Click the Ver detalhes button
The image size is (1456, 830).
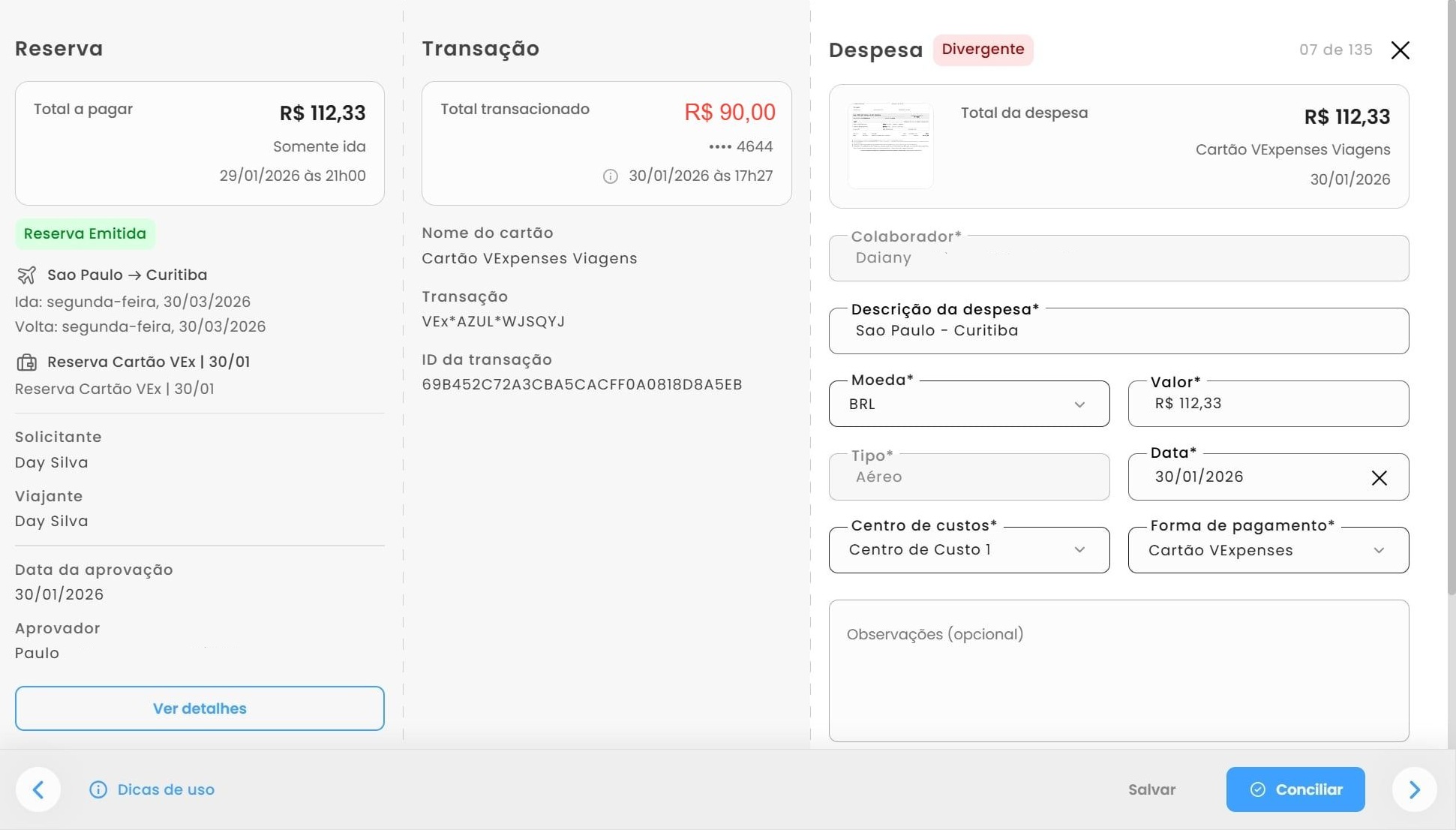tap(200, 708)
